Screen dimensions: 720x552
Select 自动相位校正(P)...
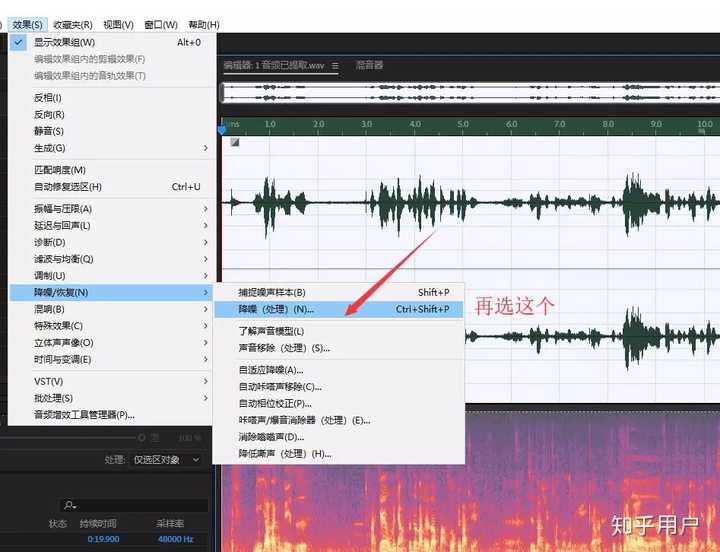click(x=339, y=404)
